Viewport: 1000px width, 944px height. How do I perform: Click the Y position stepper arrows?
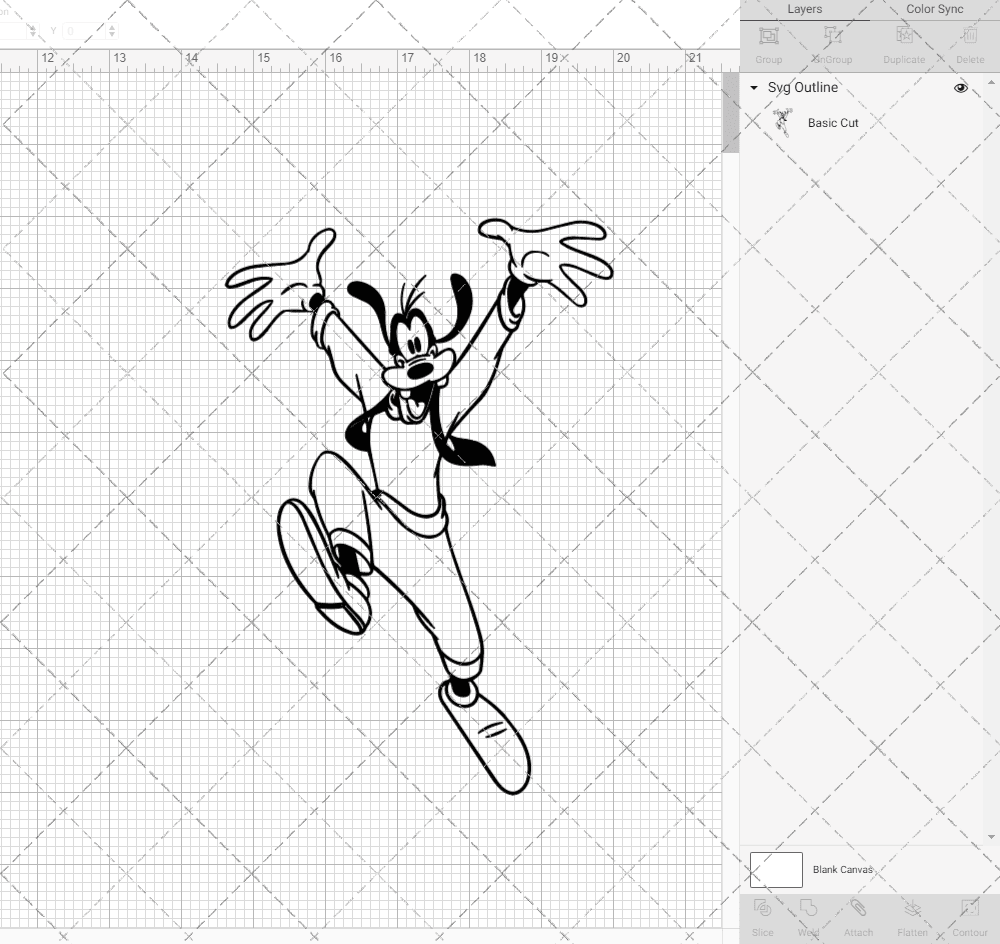(112, 31)
